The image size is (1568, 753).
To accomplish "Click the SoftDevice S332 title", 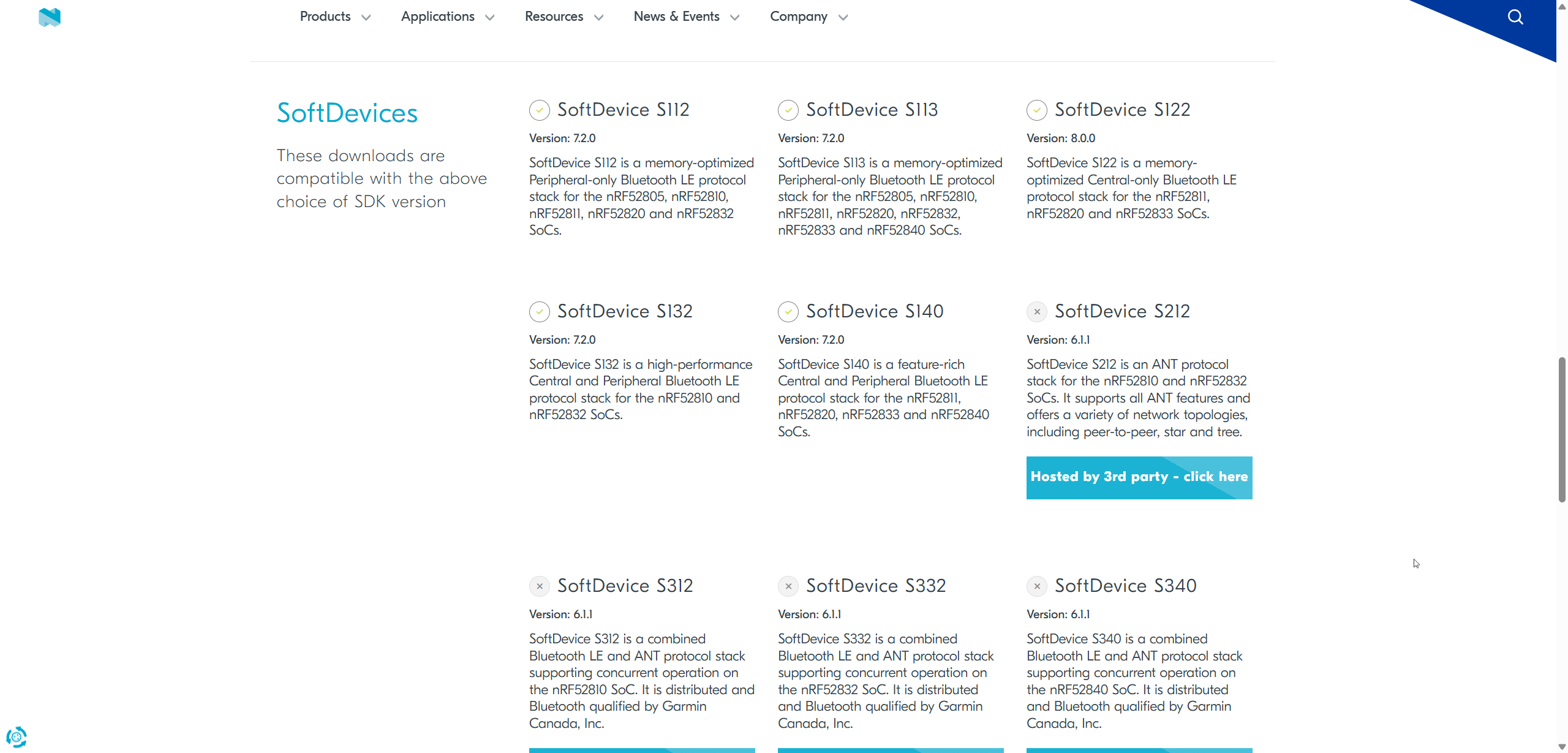I will click(876, 586).
